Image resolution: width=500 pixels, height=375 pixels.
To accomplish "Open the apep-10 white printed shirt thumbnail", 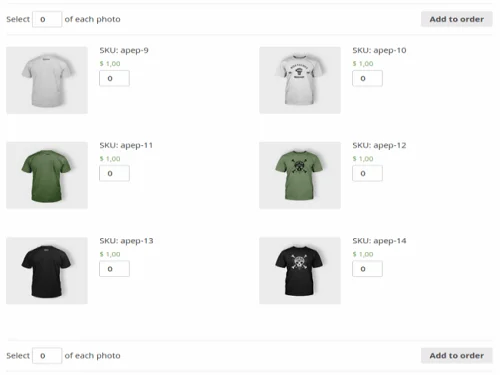I will (x=300, y=80).
